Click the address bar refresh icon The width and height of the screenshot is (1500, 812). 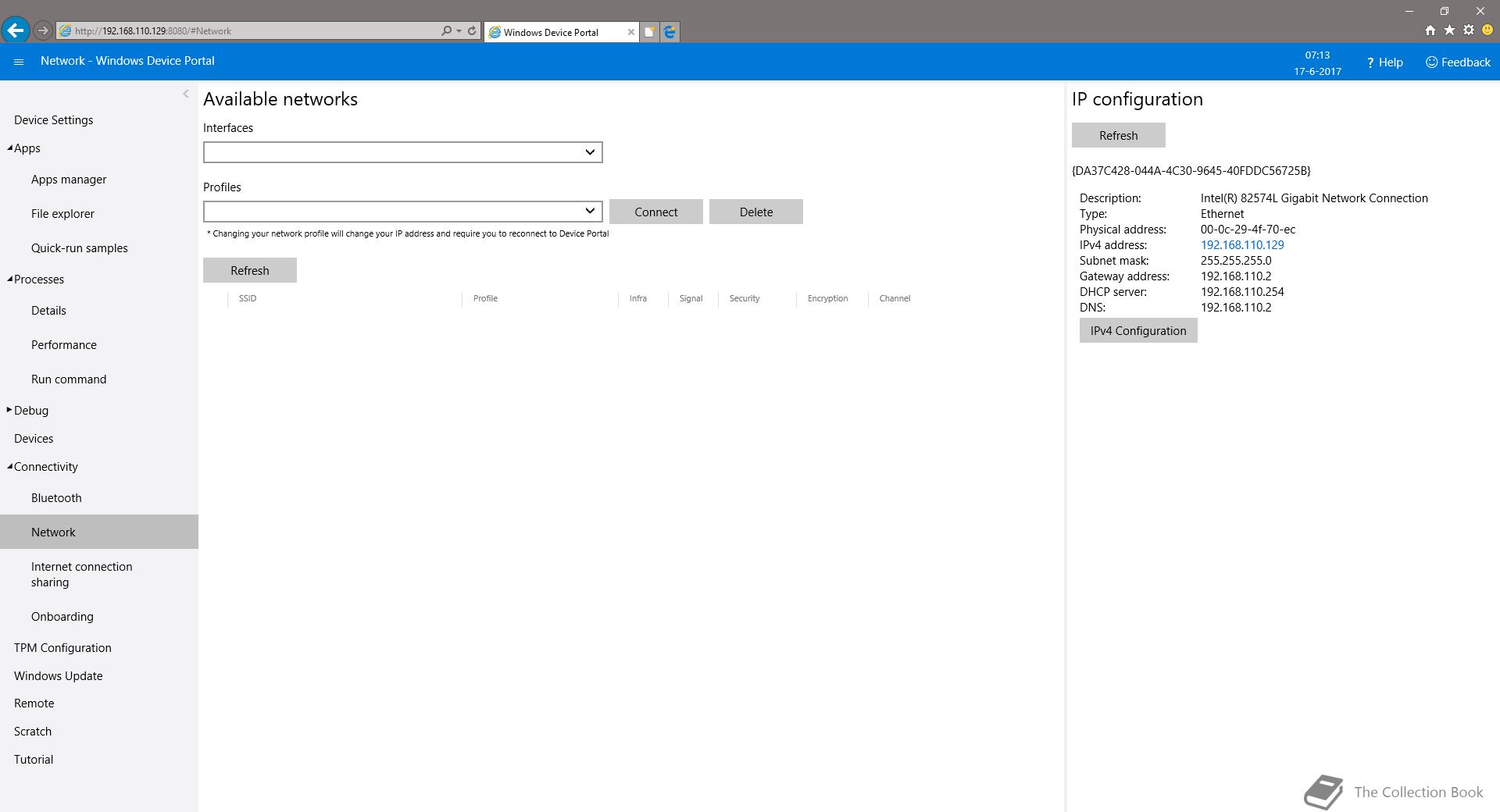click(472, 31)
